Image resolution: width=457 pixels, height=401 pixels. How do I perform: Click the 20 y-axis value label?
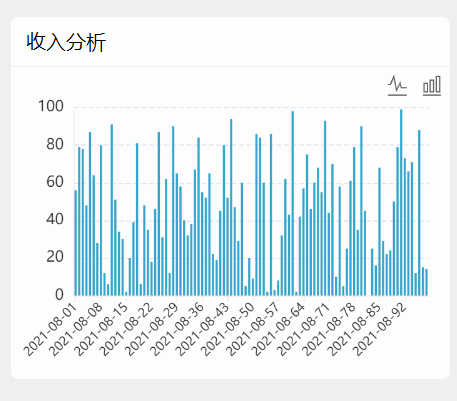pyautogui.click(x=55, y=257)
